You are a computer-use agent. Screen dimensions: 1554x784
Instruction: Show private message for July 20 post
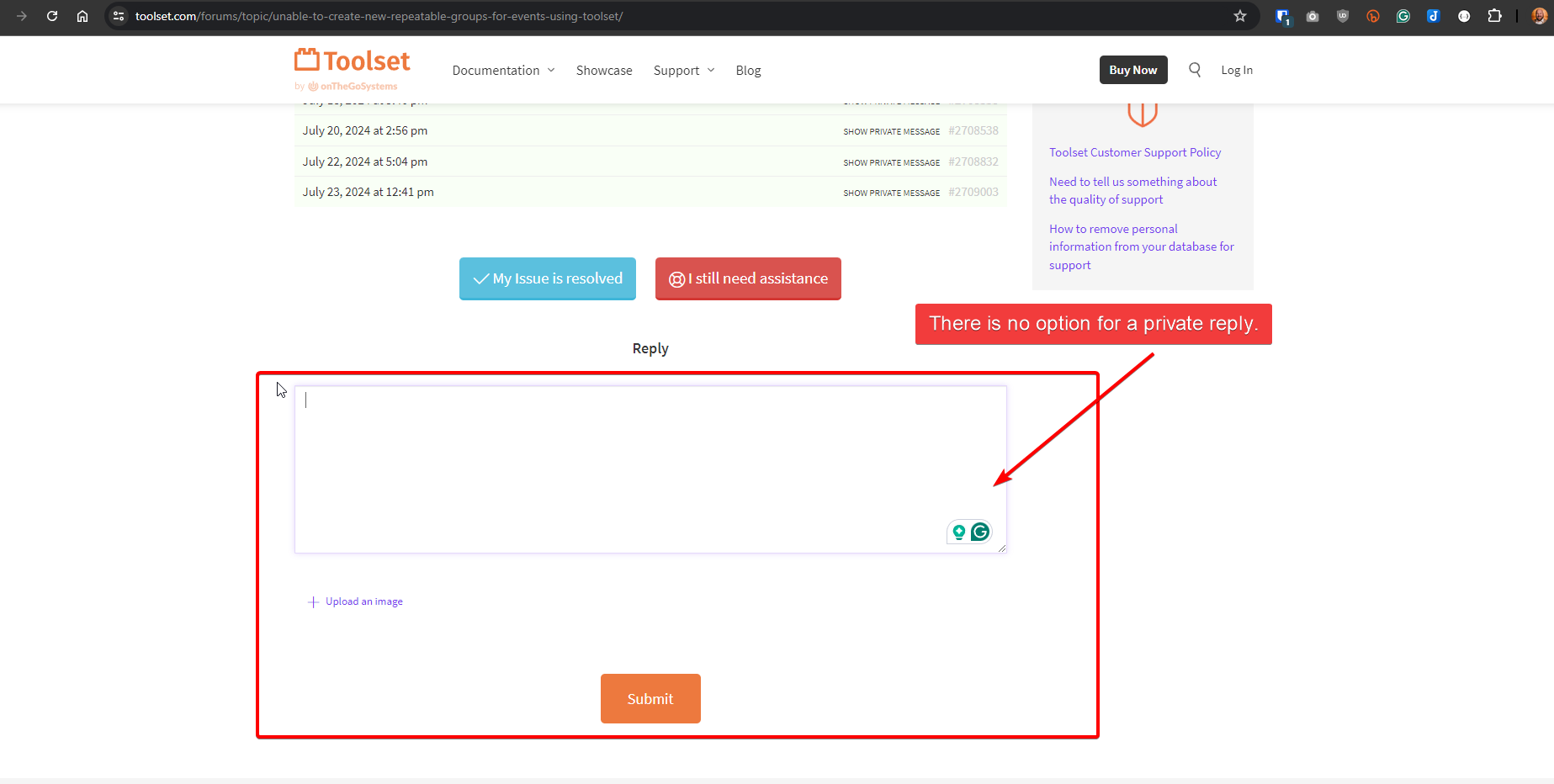891,131
